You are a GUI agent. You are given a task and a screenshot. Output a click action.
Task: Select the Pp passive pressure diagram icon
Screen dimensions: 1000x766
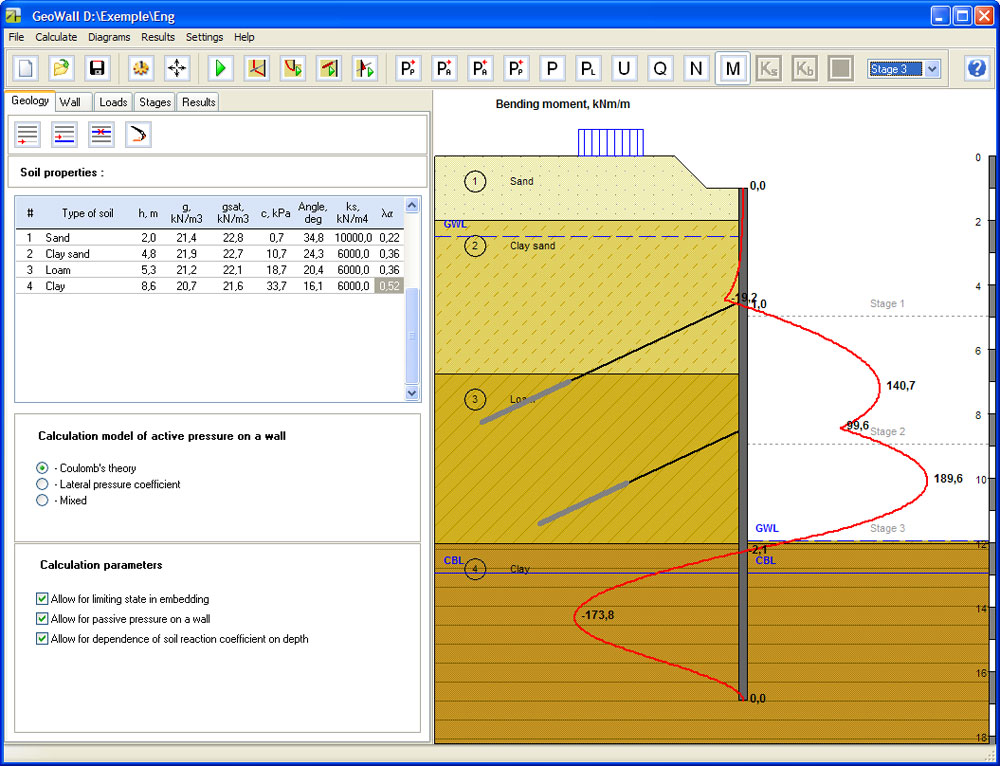click(x=408, y=68)
